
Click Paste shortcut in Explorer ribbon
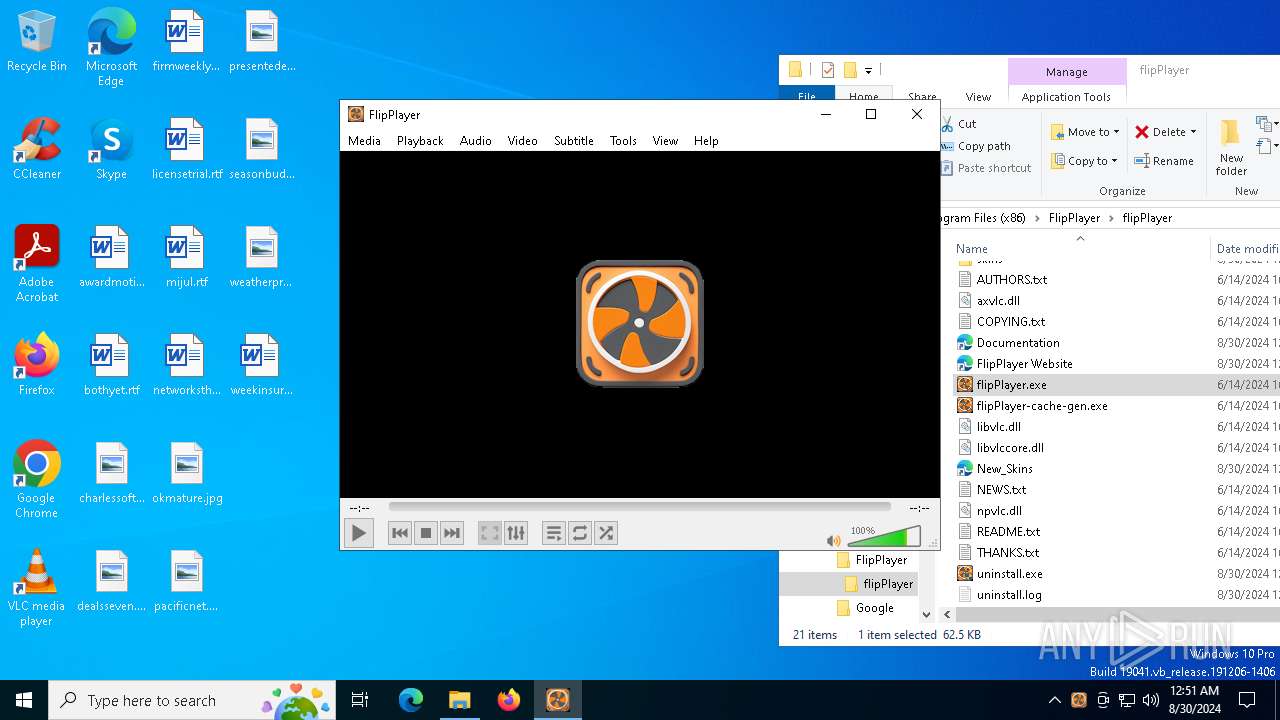986,168
